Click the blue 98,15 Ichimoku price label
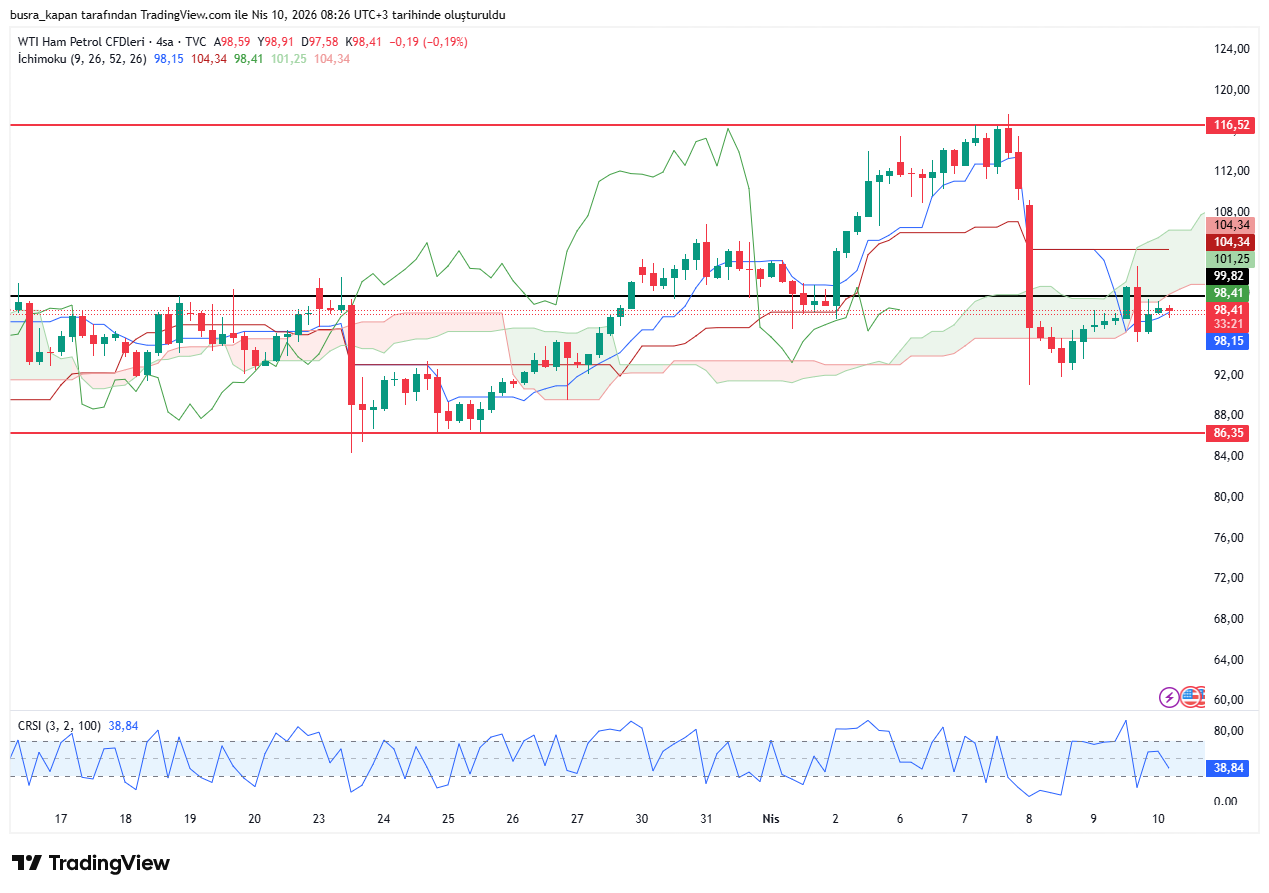 click(x=1228, y=341)
